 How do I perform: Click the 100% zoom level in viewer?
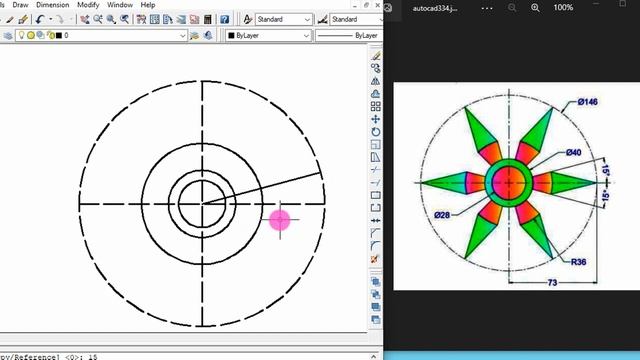coord(563,8)
